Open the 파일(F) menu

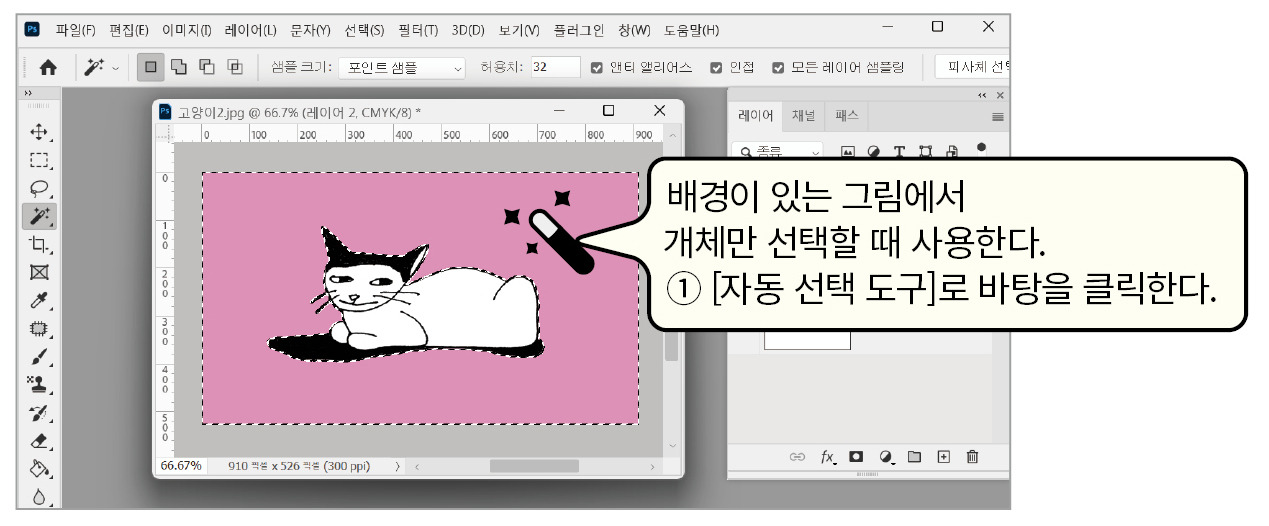pyautogui.click(x=76, y=30)
